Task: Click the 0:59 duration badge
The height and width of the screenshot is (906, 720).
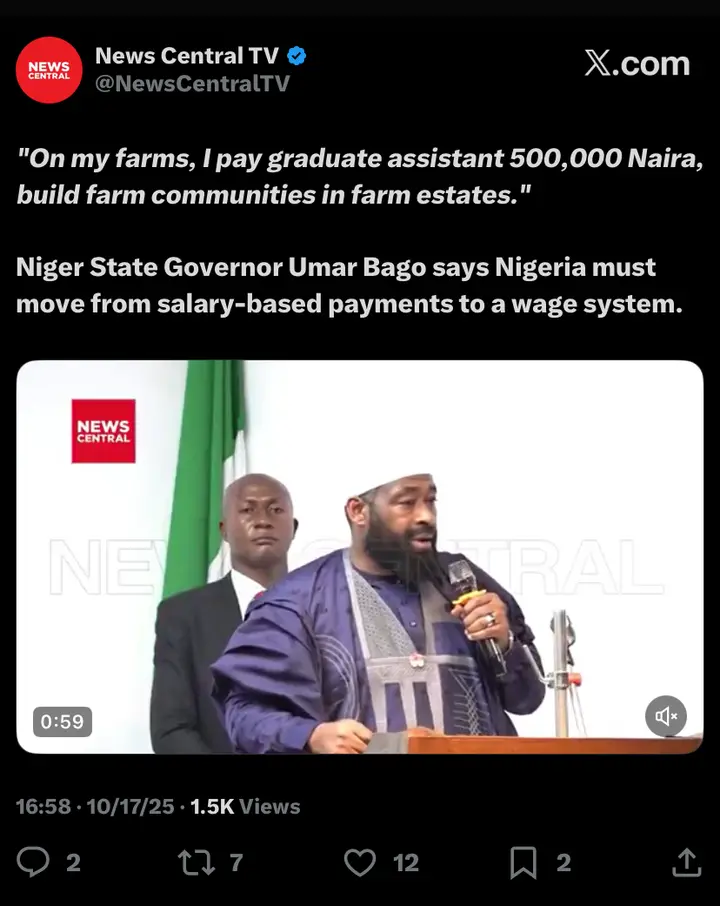Action: 62,722
